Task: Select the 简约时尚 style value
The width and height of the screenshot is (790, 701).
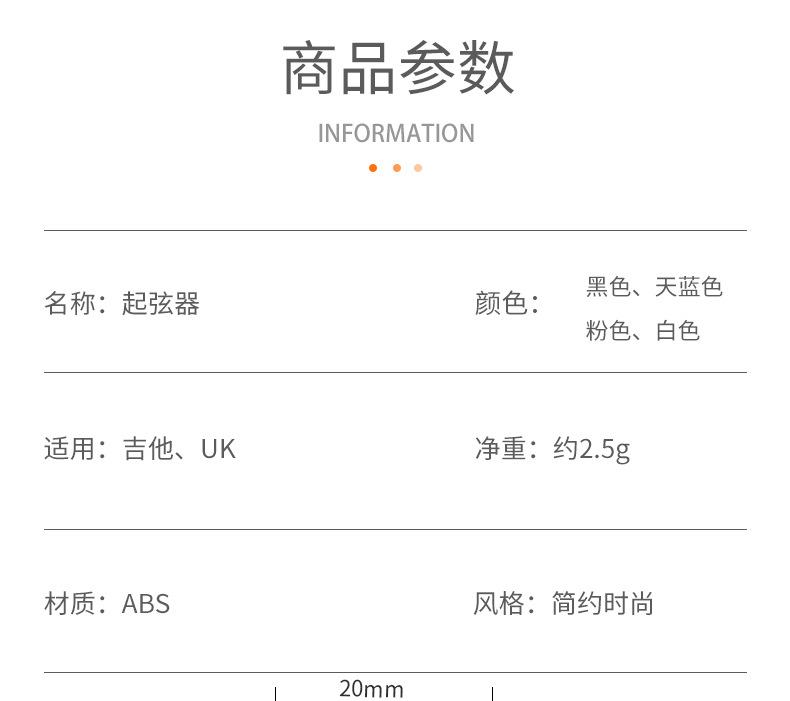Action: click(x=603, y=604)
